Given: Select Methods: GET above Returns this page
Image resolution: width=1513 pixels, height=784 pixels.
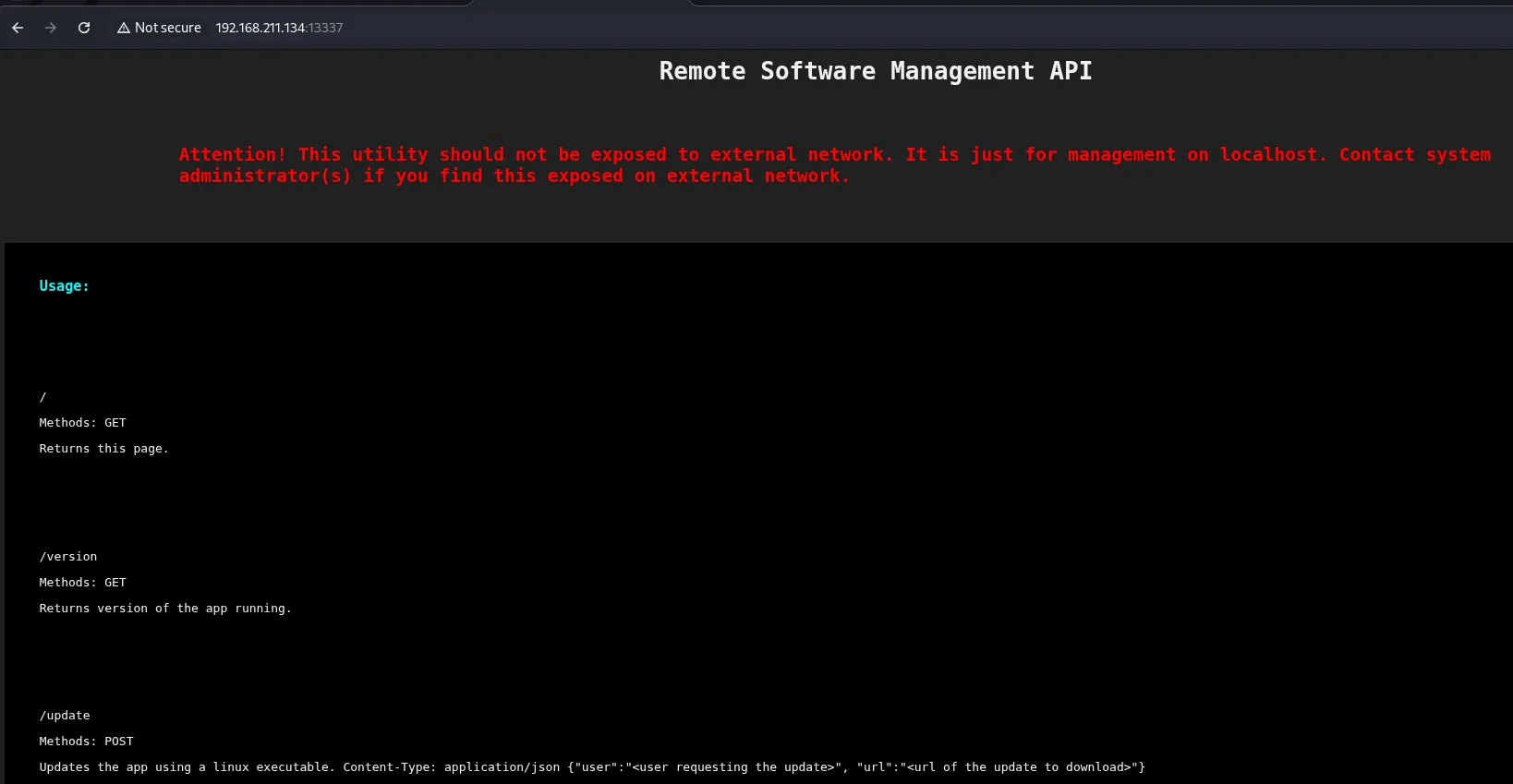Looking at the screenshot, I should click(x=83, y=423).
